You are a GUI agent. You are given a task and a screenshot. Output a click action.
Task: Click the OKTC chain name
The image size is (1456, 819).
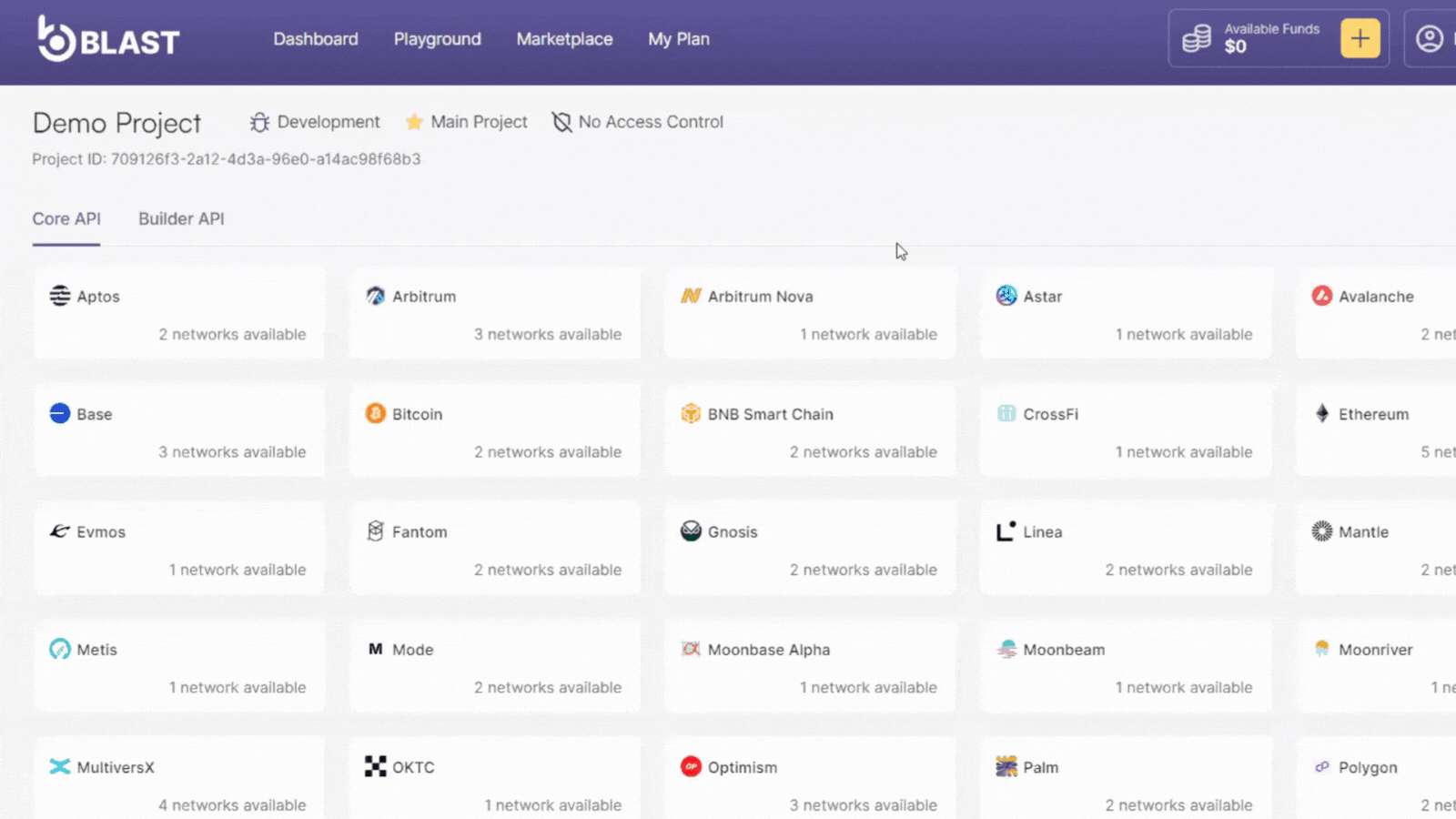click(413, 767)
